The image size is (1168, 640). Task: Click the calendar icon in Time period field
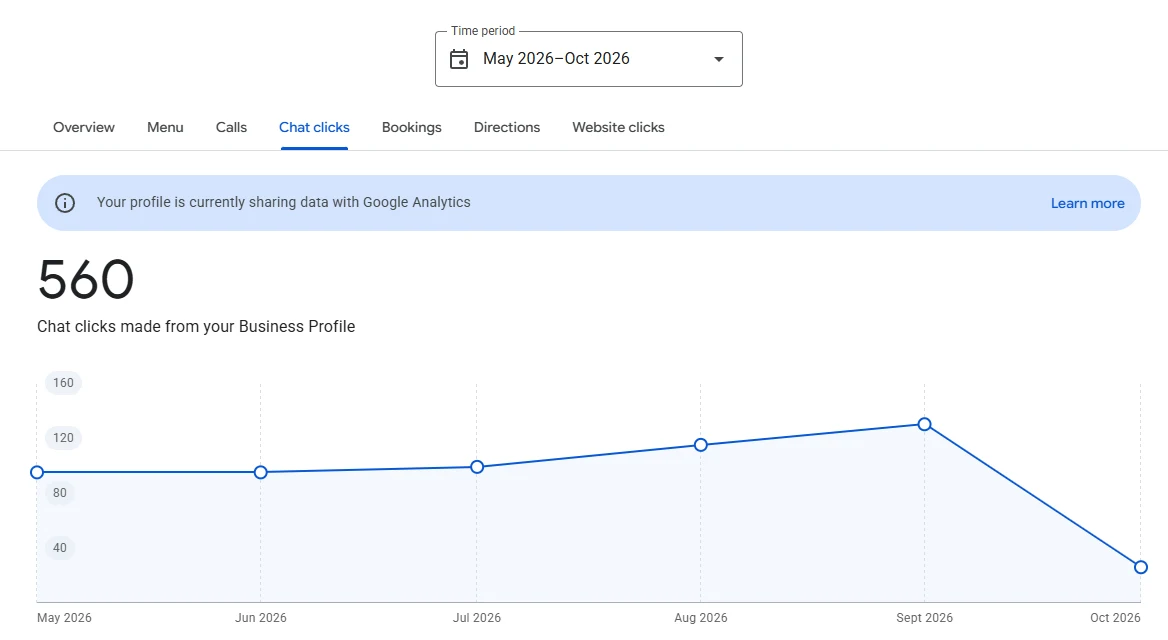[x=459, y=59]
